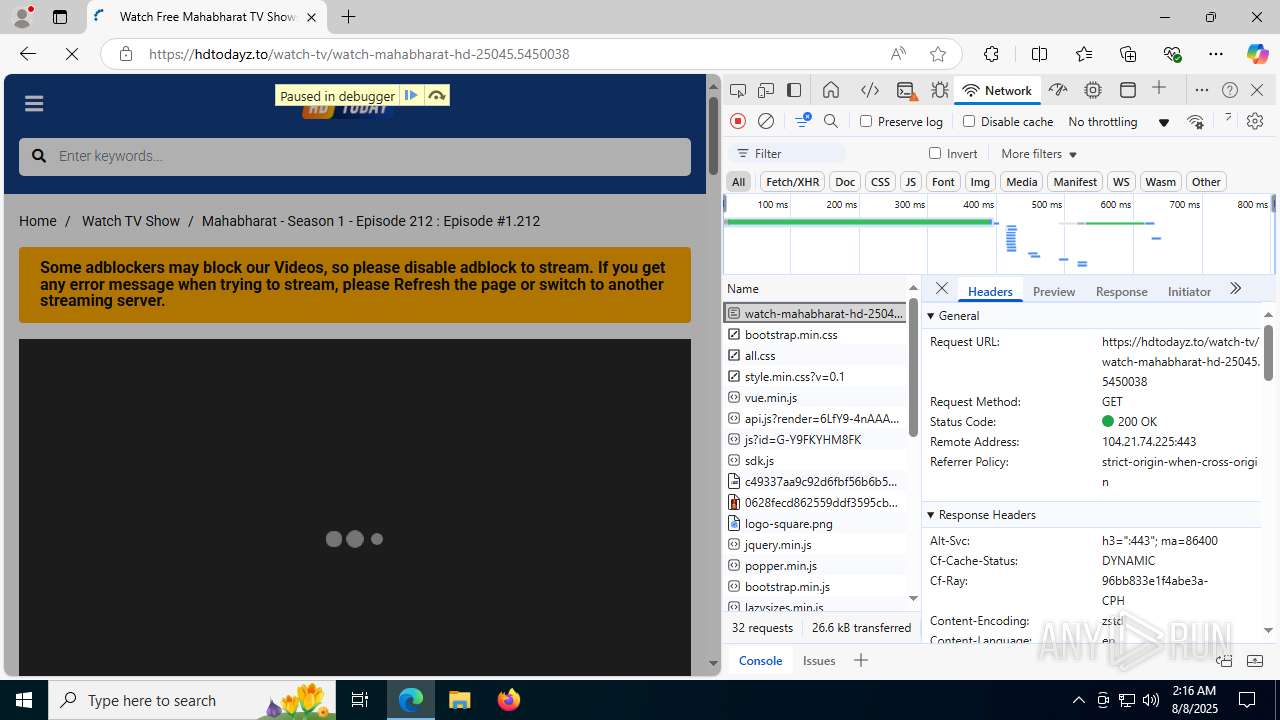Open Network settings gear icon
The image size is (1280, 720).
(x=1255, y=121)
